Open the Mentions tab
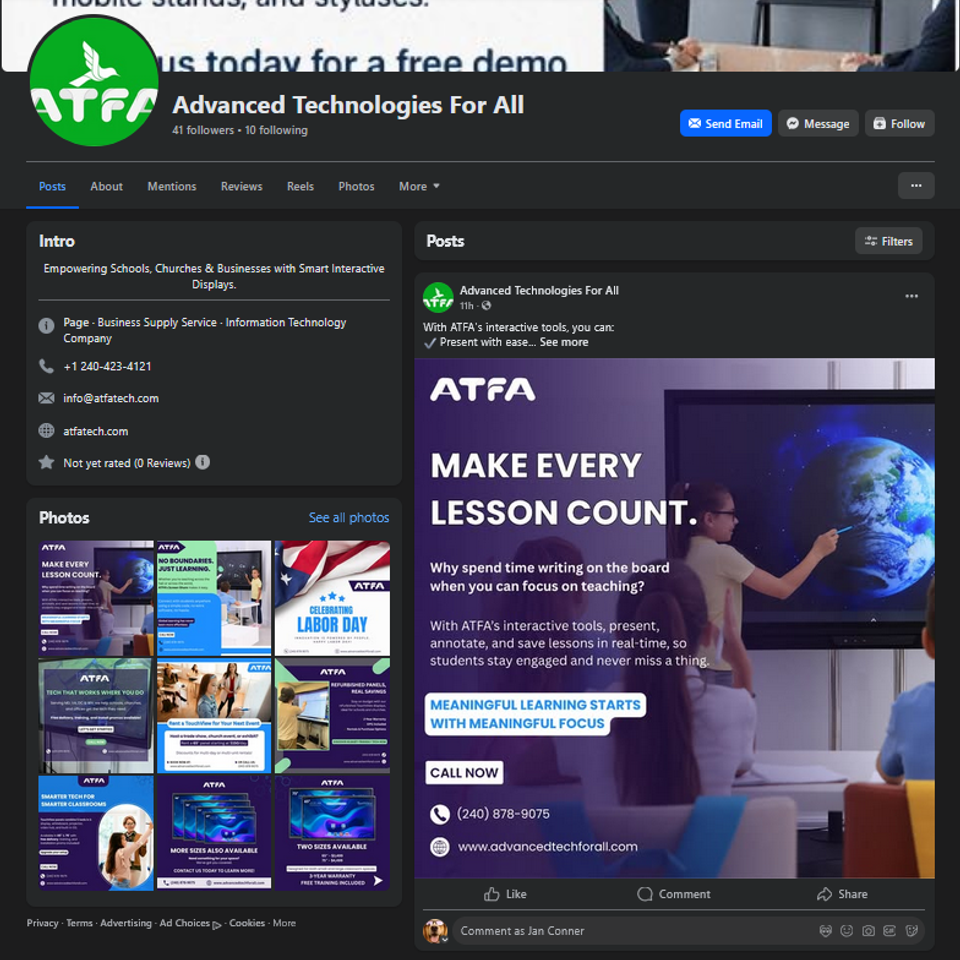Screen dimensions: 960x960 (x=171, y=186)
